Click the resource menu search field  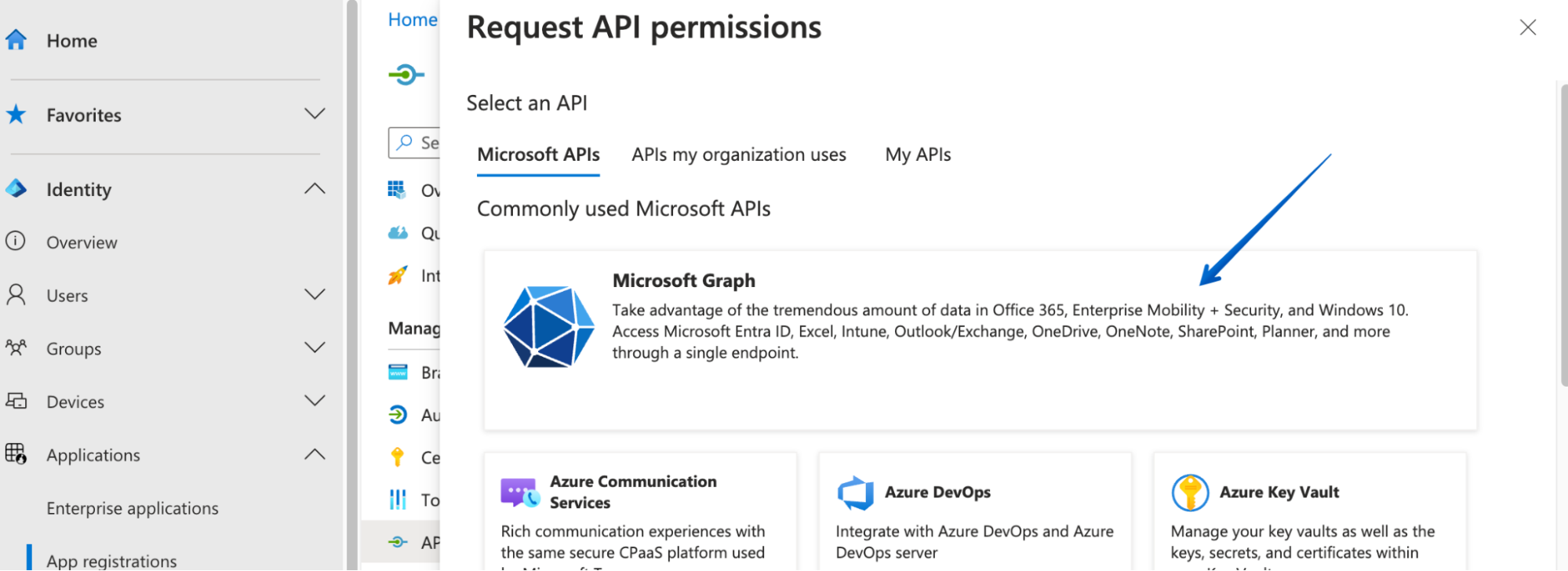[414, 143]
